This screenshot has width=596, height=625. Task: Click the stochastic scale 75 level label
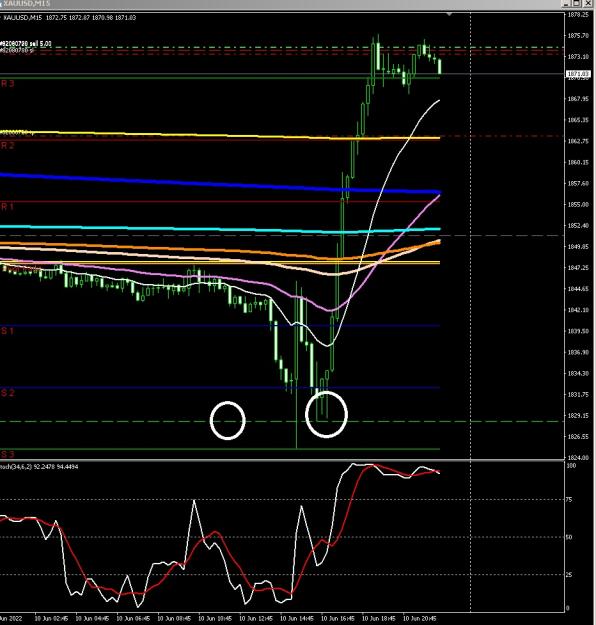(570, 499)
